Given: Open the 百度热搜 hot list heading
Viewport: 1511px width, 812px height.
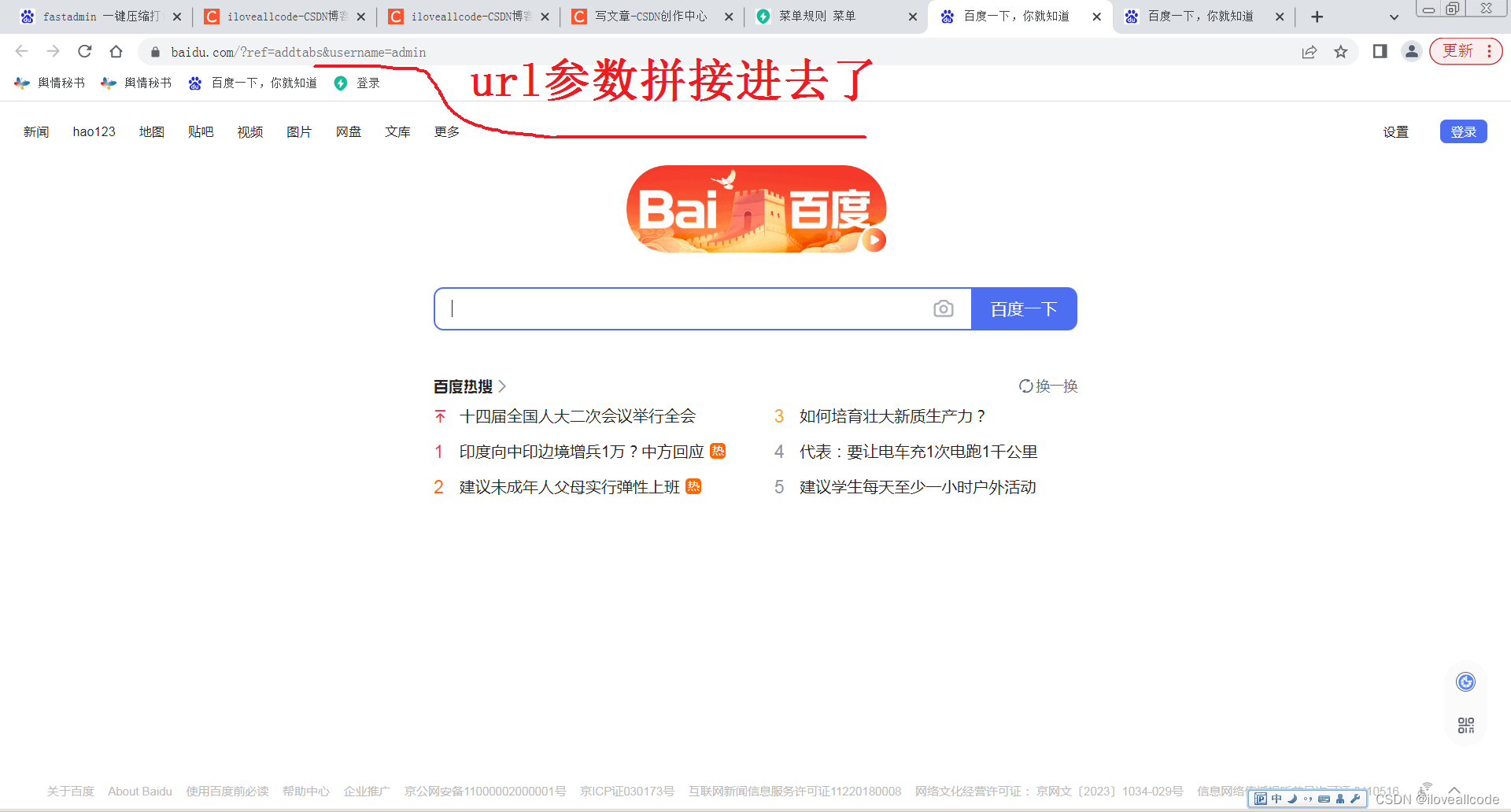Looking at the screenshot, I should point(470,386).
